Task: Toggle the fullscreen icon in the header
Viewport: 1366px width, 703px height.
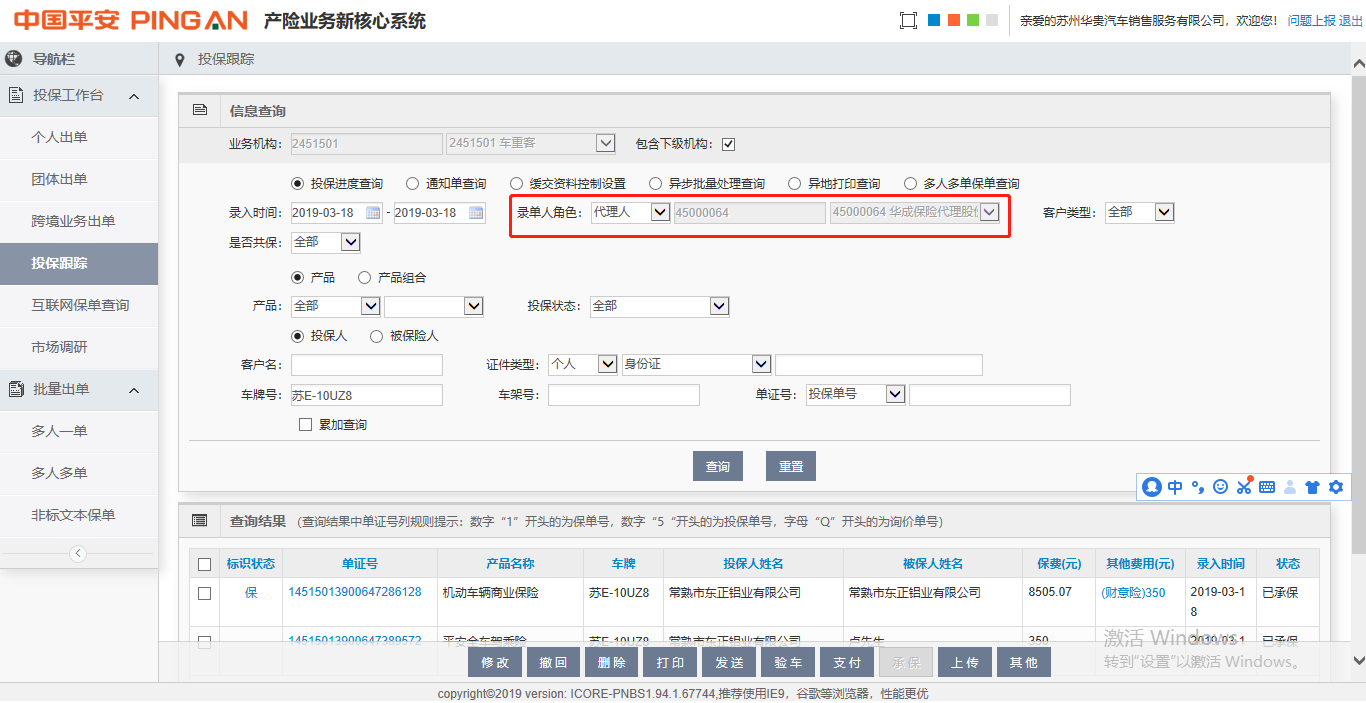Action: 908,20
